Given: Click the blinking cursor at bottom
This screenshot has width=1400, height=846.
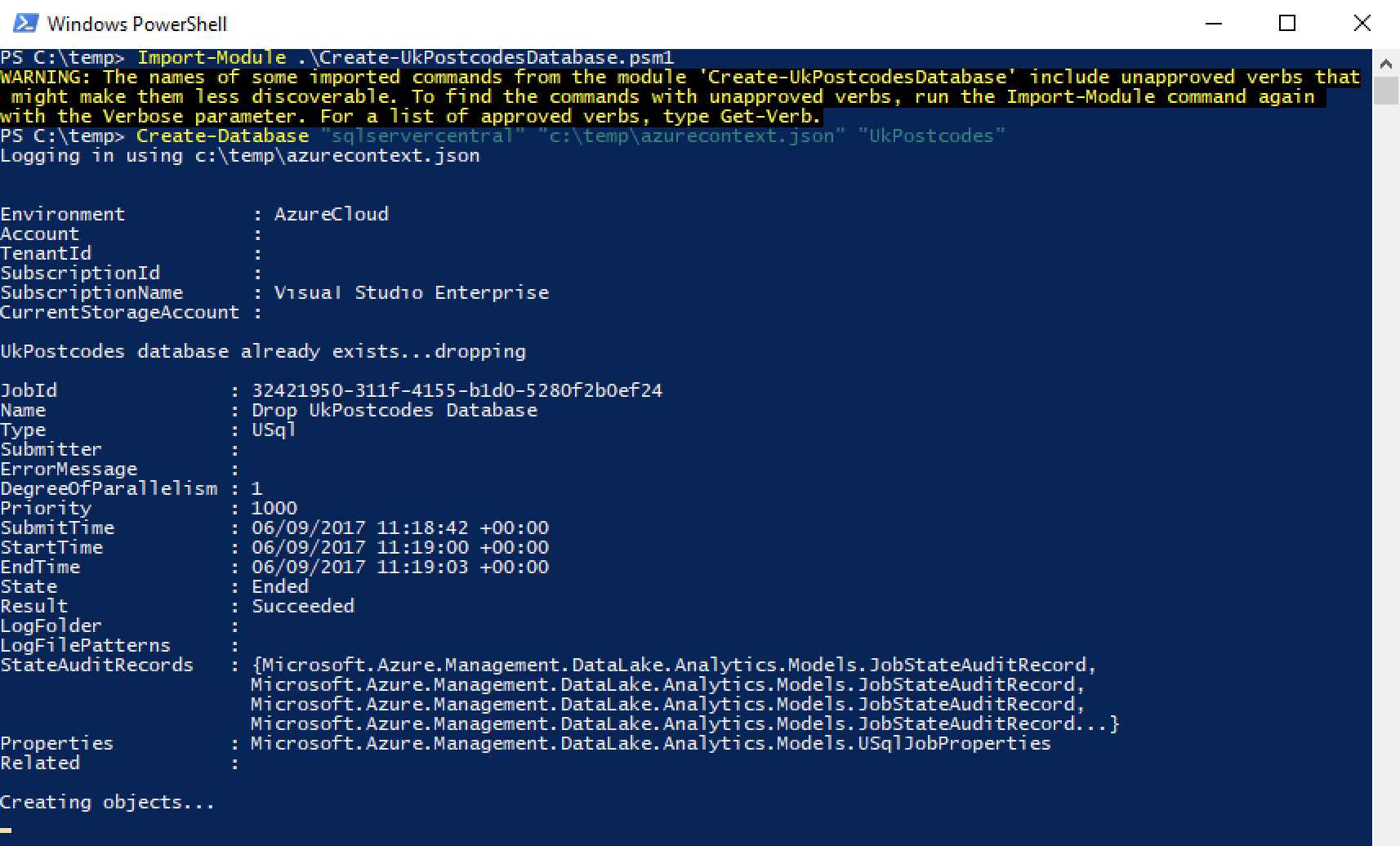Looking at the screenshot, I should pyautogui.click(x=6, y=830).
